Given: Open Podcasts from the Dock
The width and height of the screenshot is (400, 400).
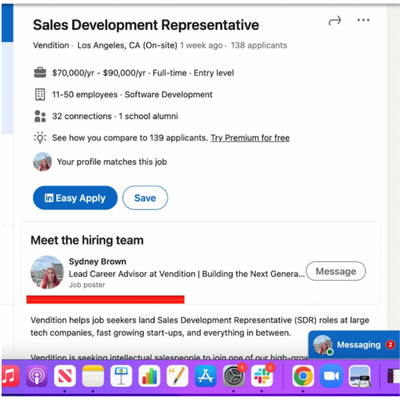Looking at the screenshot, I should click(37, 376).
